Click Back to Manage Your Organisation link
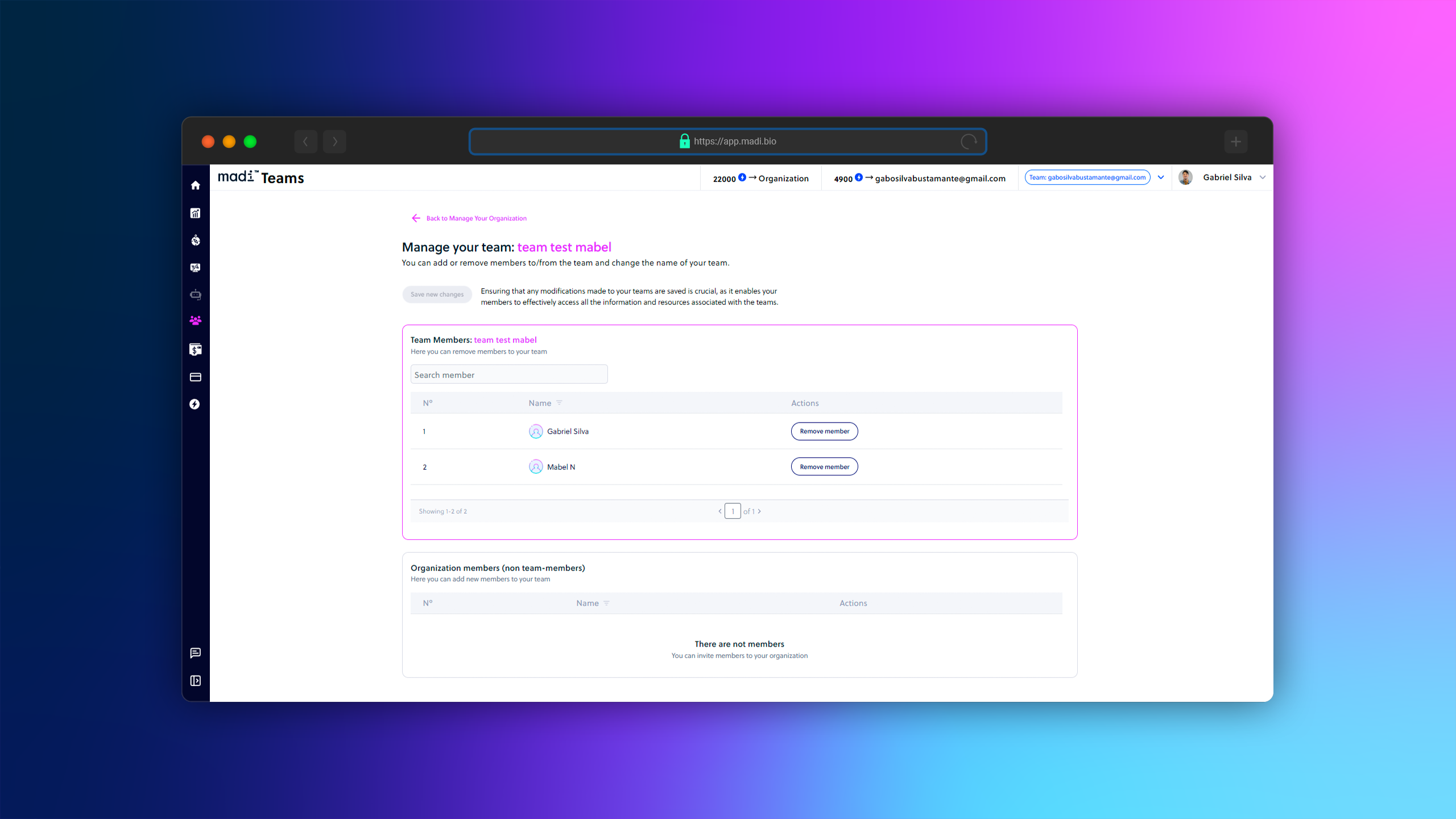The width and height of the screenshot is (1456, 819). (x=468, y=218)
